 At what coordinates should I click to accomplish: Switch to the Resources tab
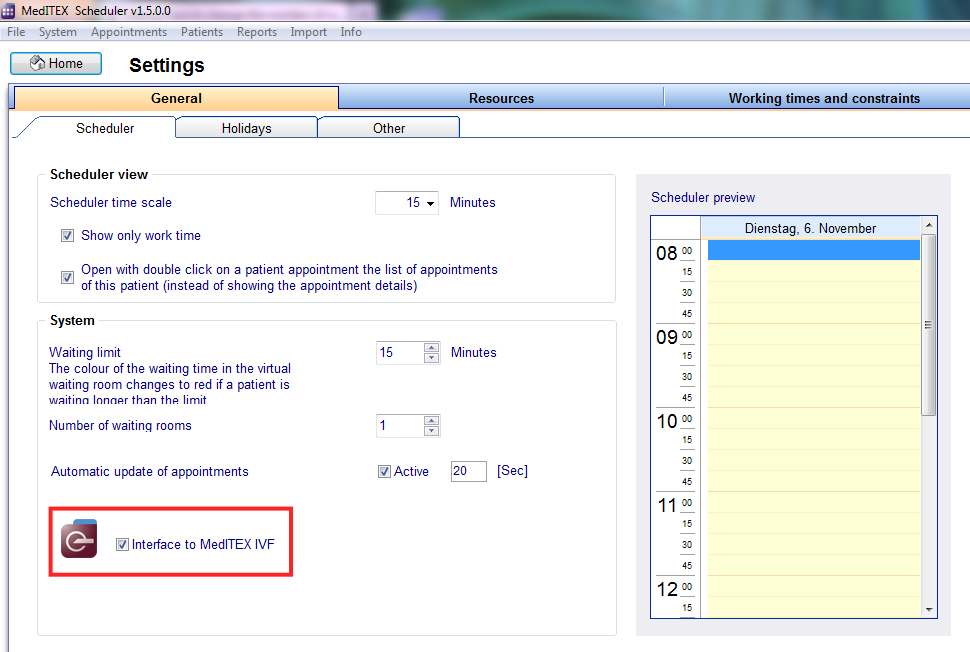[x=501, y=98]
